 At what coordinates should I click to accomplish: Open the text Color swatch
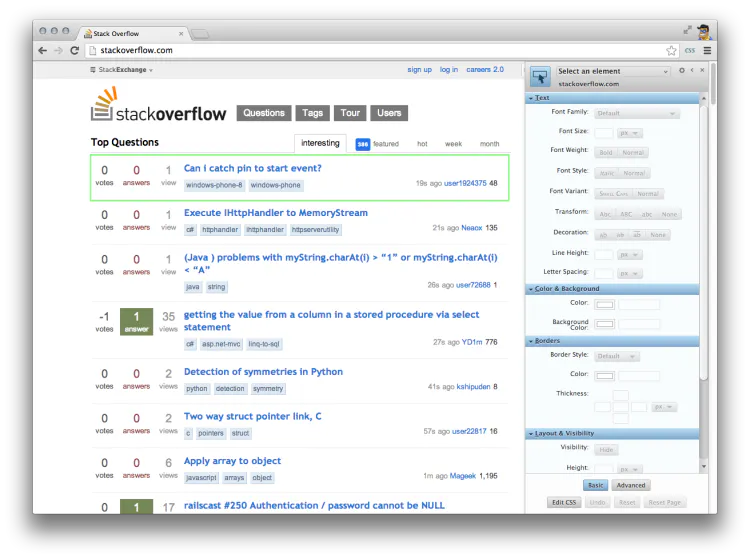(x=605, y=305)
